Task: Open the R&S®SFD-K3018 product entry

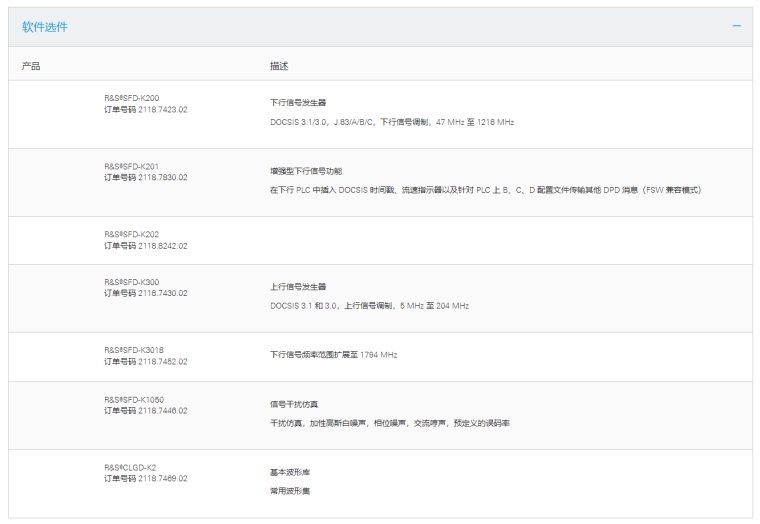Action: 133,350
